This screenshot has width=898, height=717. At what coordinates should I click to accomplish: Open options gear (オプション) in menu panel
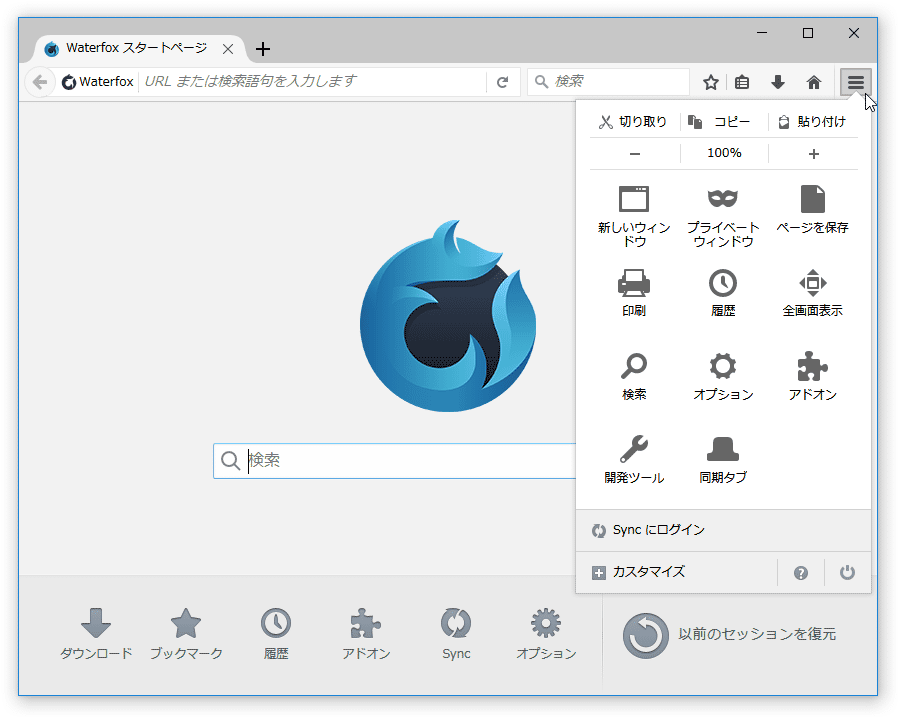723,376
